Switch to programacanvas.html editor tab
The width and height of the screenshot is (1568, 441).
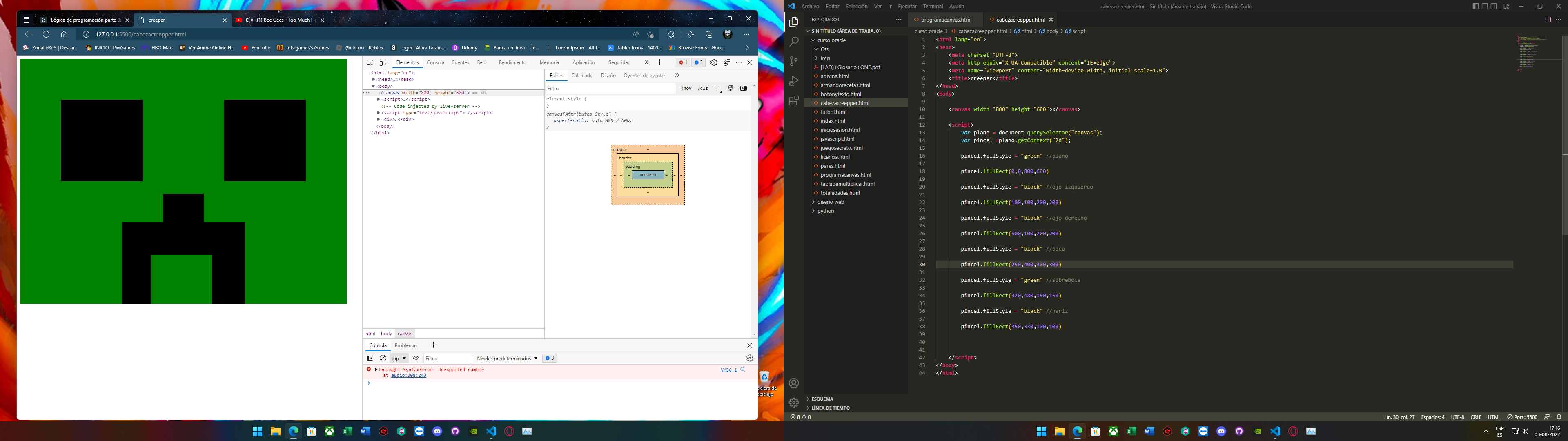(946, 20)
